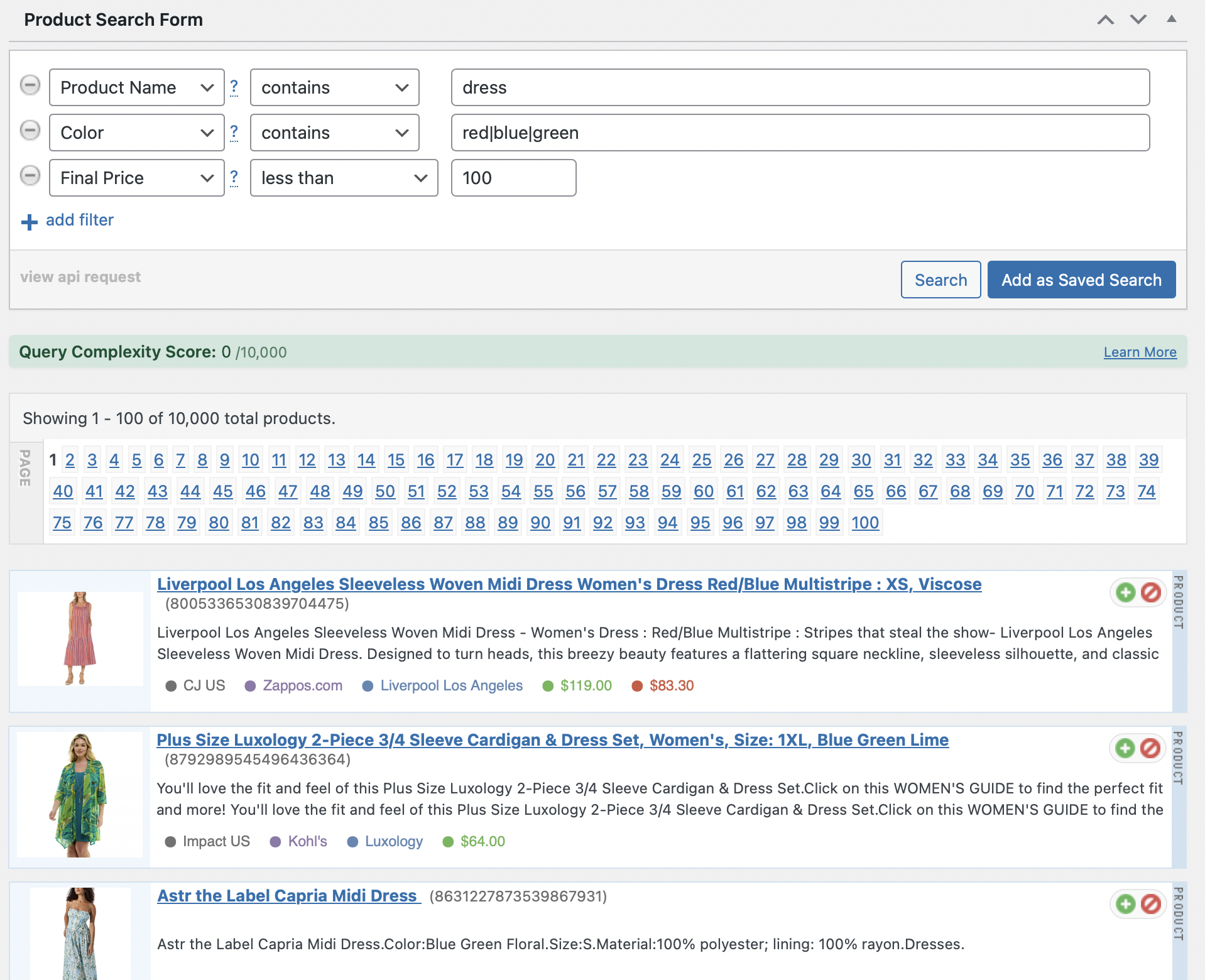
Task: Focus the 'dress' product name input
Action: pyautogui.click(x=800, y=87)
